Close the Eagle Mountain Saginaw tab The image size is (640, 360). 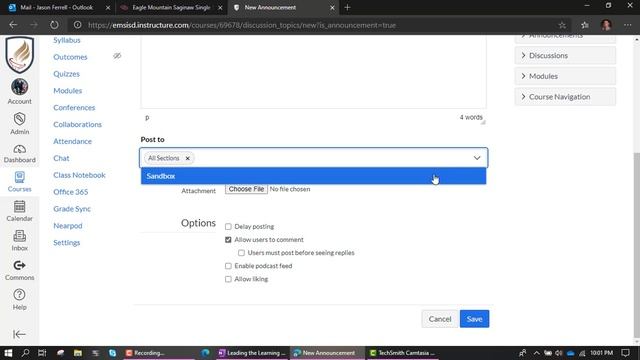[x=220, y=7]
